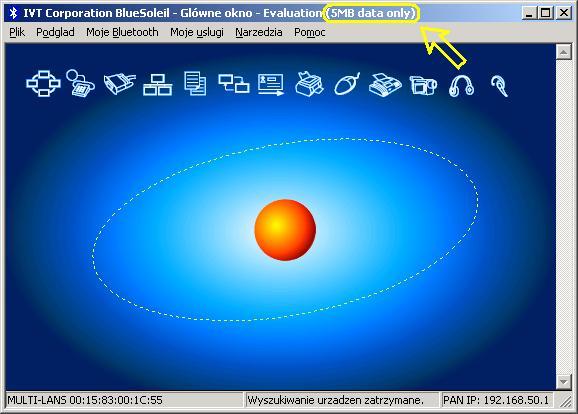Viewport: 578px width, 414px height.
Task: Select the Dial-up Networking phone icon
Action: [81, 83]
